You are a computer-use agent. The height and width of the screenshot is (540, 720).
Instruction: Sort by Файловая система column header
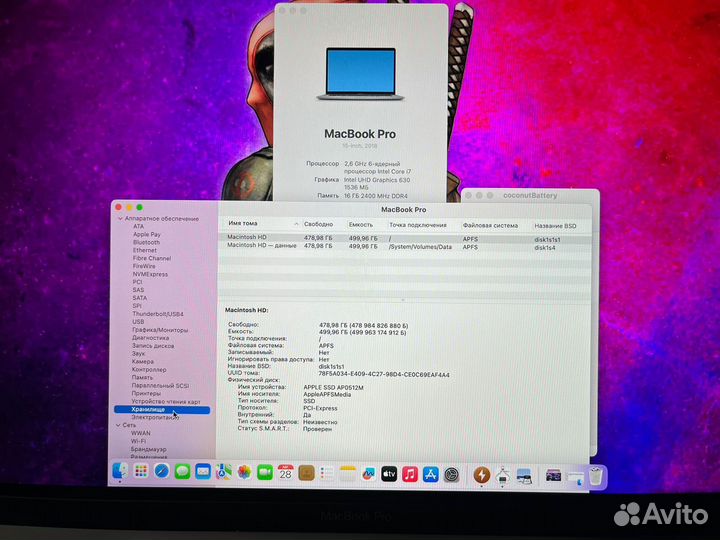click(490, 225)
